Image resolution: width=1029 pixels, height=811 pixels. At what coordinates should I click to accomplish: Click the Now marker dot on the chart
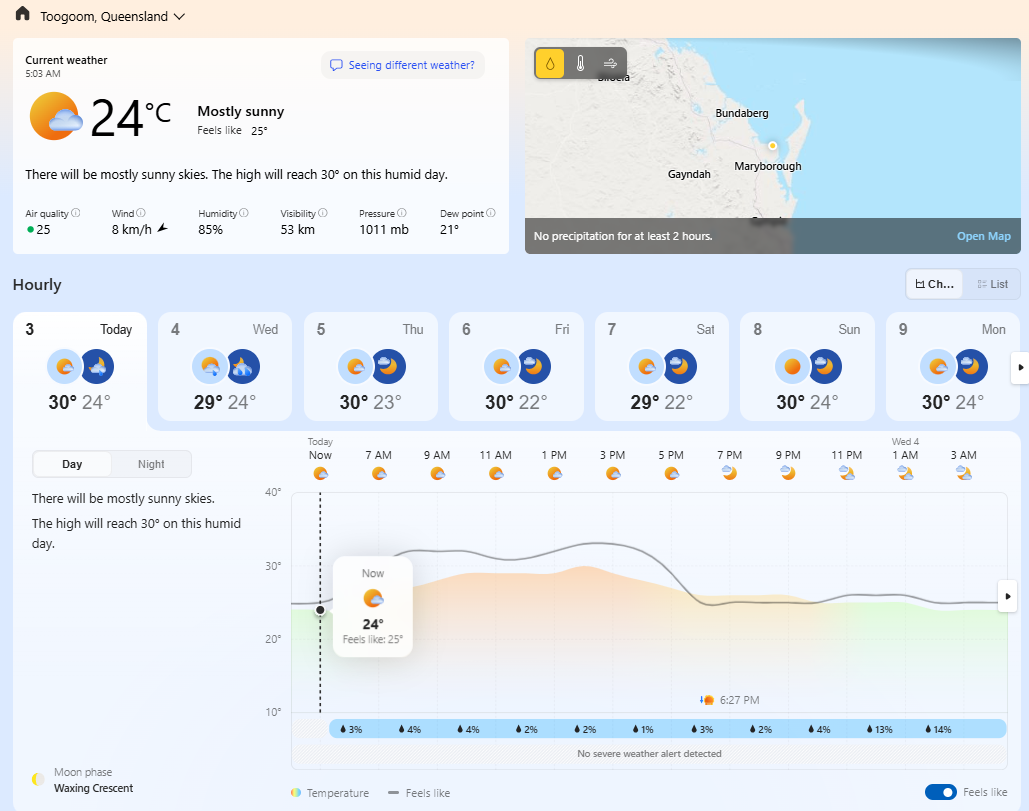(320, 609)
